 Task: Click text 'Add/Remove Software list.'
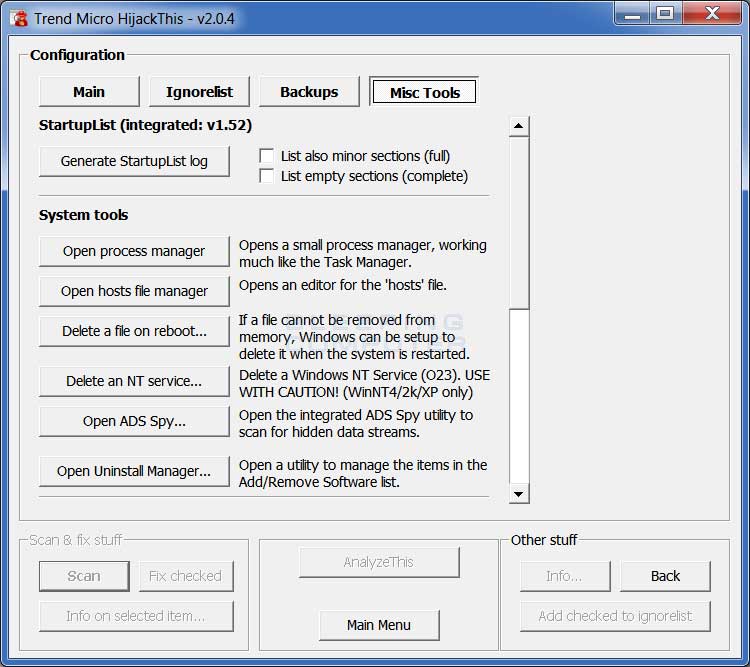pos(319,482)
